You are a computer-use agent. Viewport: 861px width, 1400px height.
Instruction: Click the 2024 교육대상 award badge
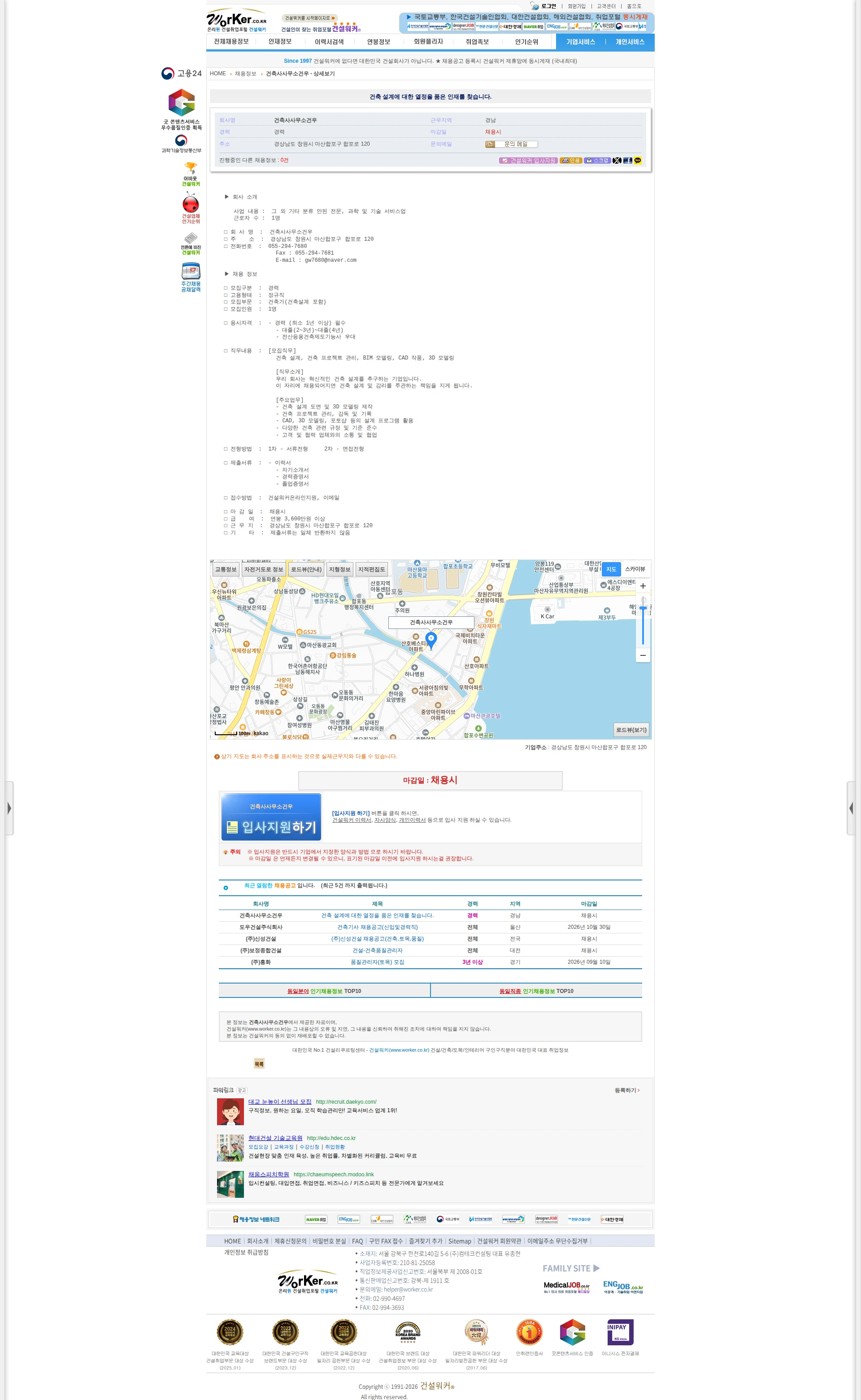(x=230, y=1332)
